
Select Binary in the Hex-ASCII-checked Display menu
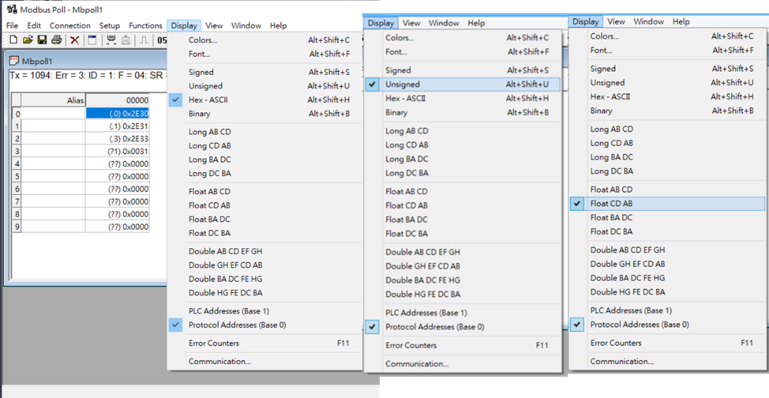(x=264, y=114)
